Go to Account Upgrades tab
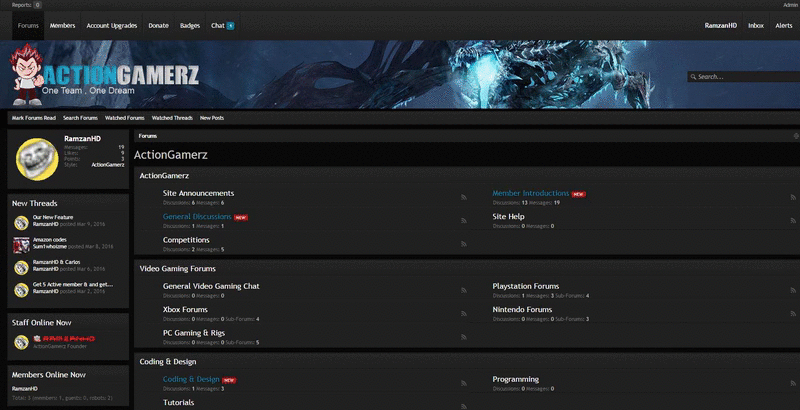The height and width of the screenshot is (410, 800). click(111, 25)
